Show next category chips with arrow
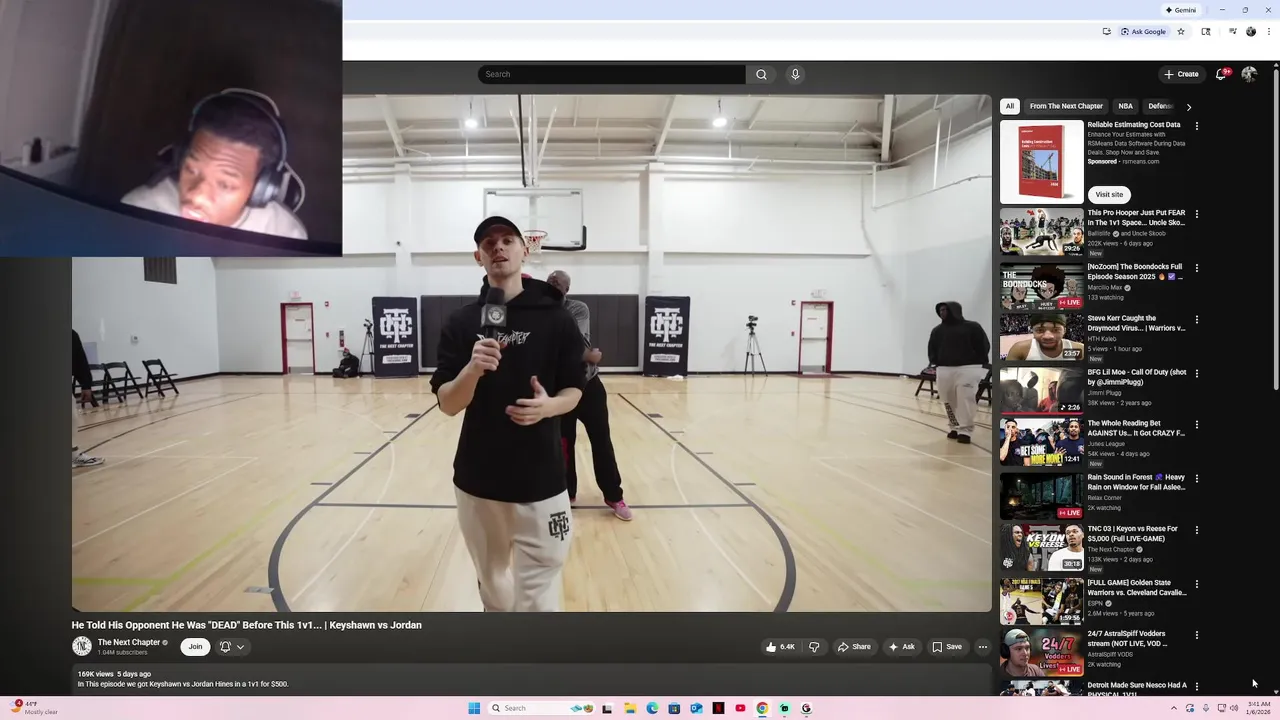 [x=1188, y=106]
